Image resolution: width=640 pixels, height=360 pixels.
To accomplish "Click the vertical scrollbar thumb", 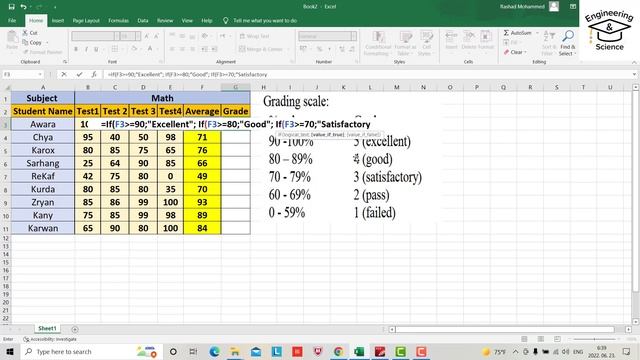I will click(x=635, y=192).
